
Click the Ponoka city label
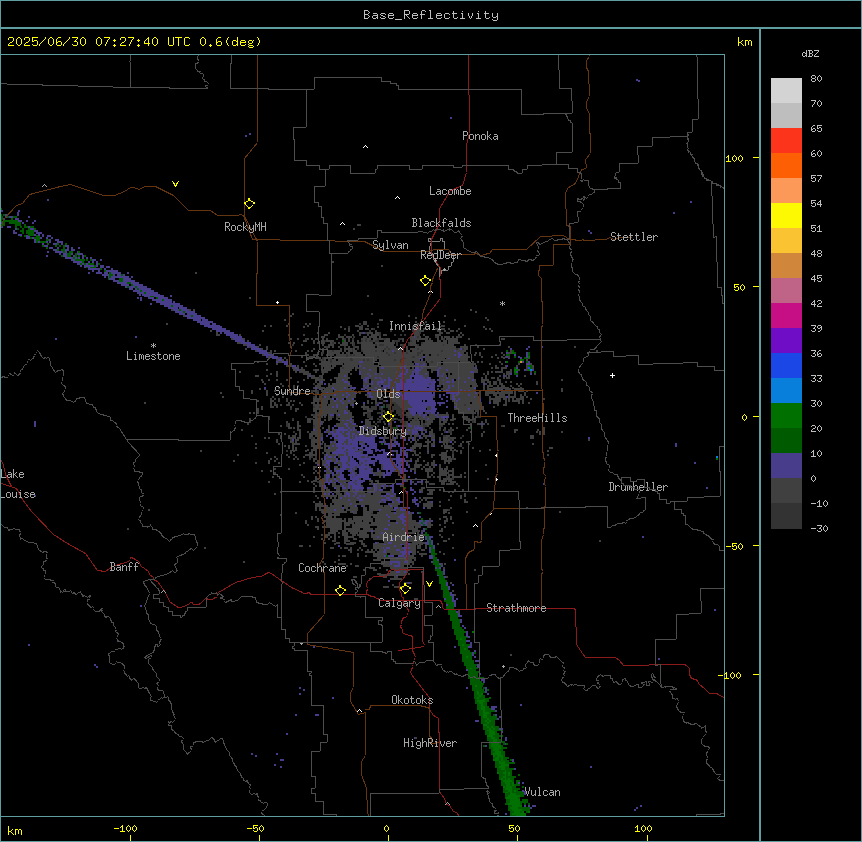pyautogui.click(x=480, y=136)
